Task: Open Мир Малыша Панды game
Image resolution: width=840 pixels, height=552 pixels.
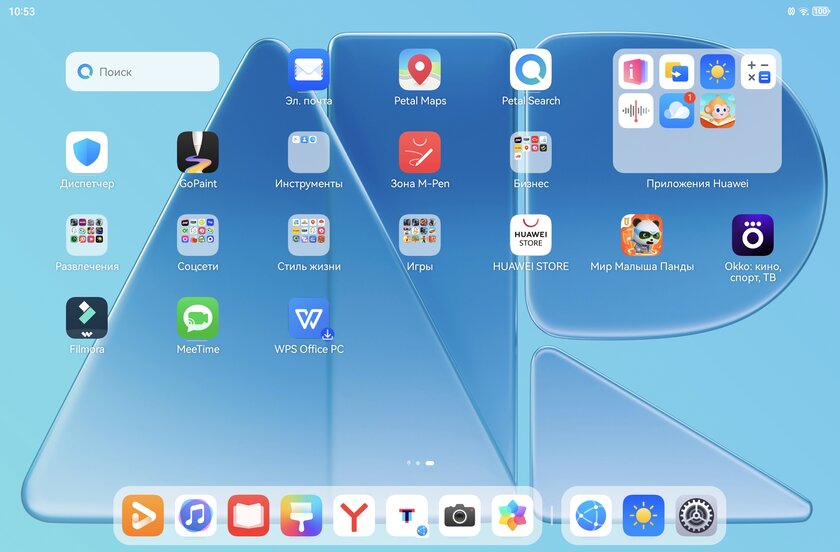Action: click(x=642, y=235)
